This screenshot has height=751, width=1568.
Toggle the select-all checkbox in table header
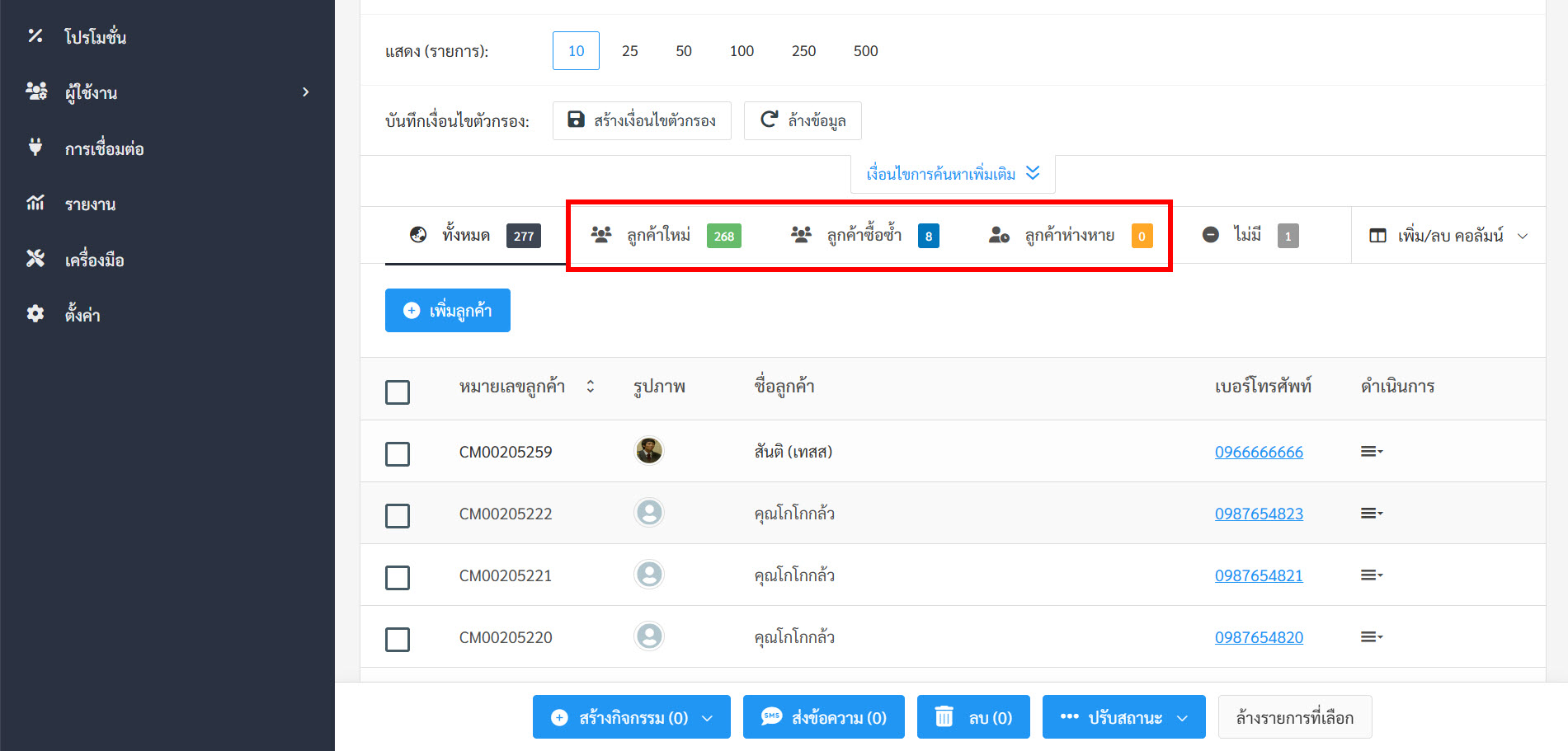tap(398, 392)
